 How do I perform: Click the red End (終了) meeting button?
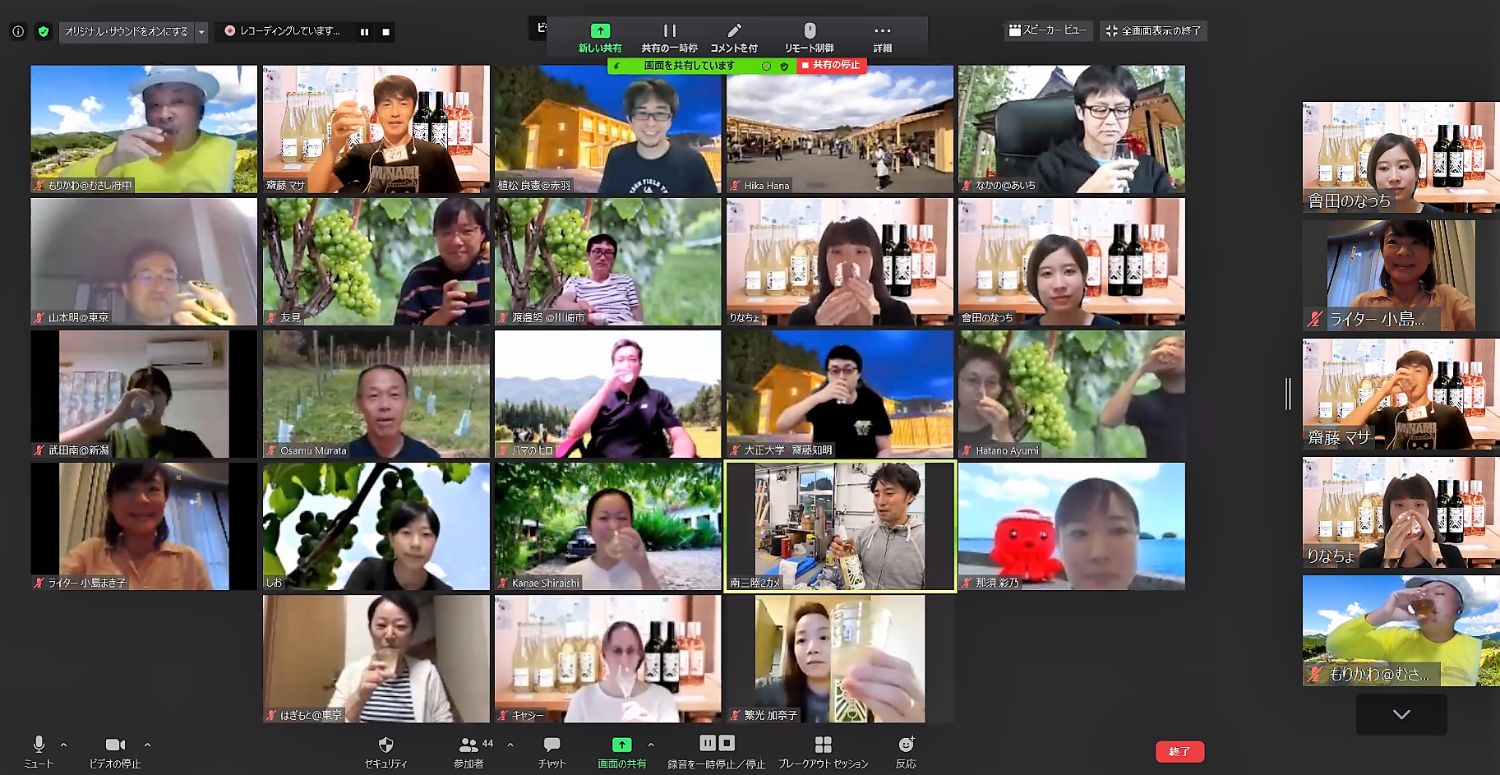(x=1180, y=751)
